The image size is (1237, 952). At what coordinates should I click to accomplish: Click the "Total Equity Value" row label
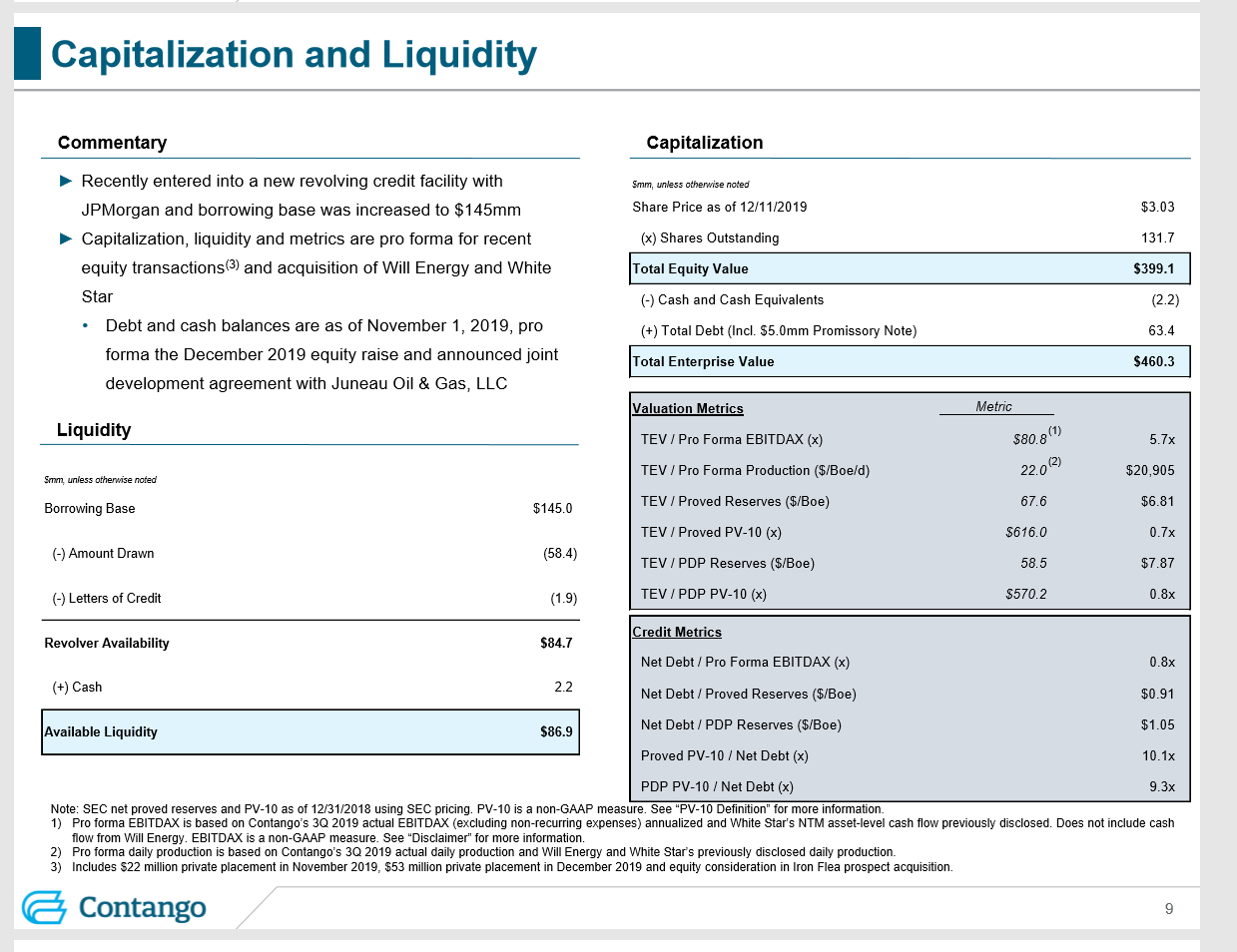click(691, 268)
